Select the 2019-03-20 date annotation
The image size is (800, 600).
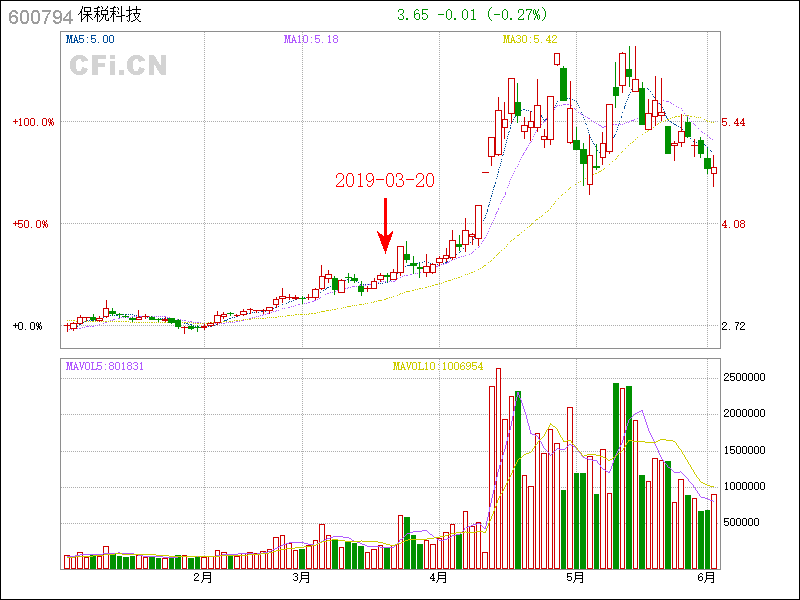(385, 180)
